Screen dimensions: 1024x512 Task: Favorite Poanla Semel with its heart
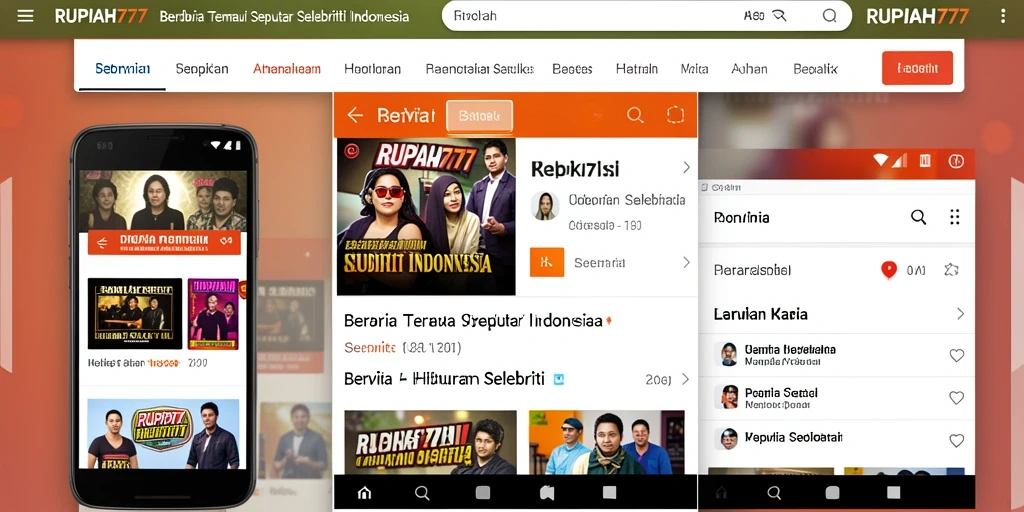pos(956,398)
